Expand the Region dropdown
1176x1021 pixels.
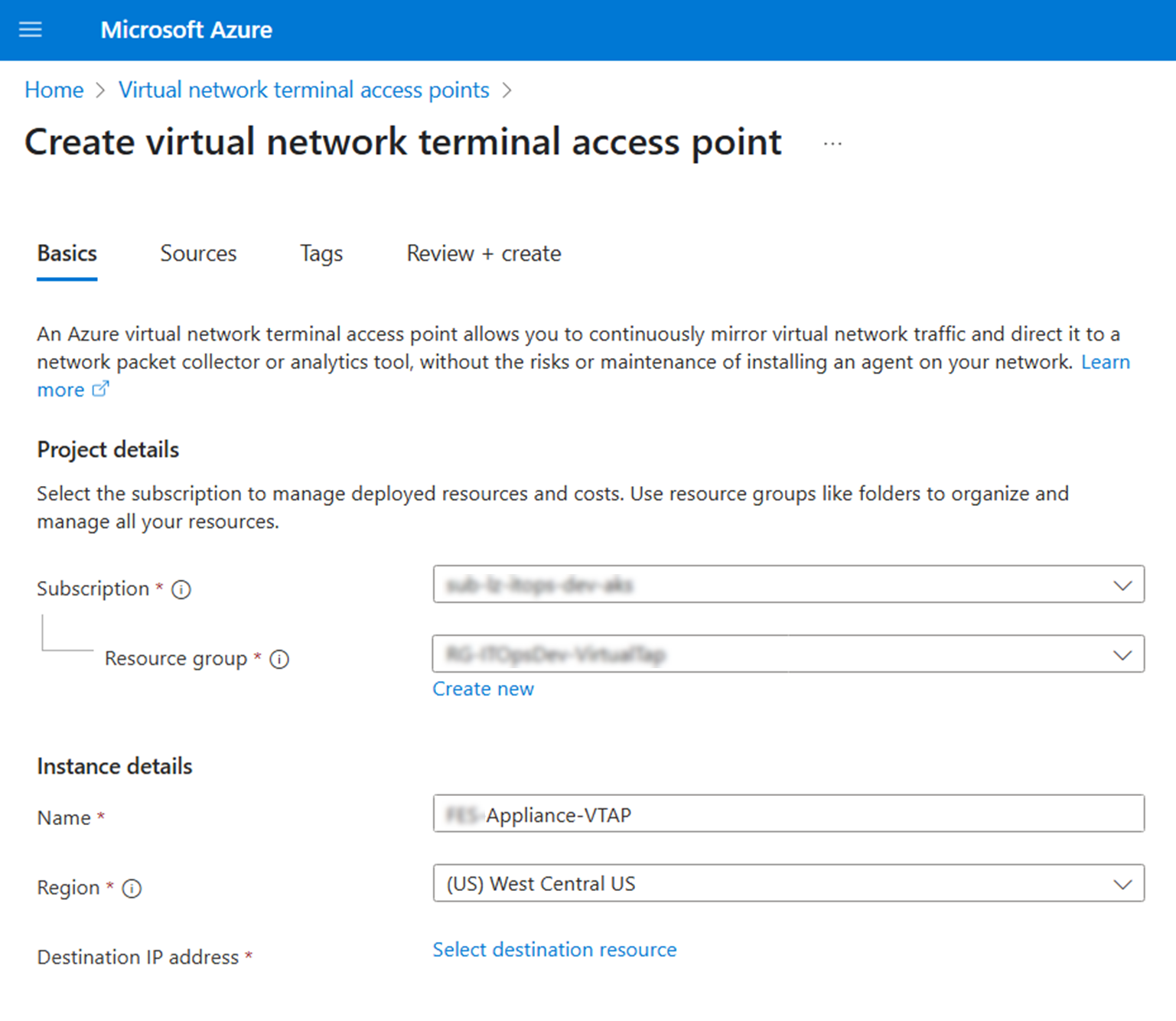789,883
